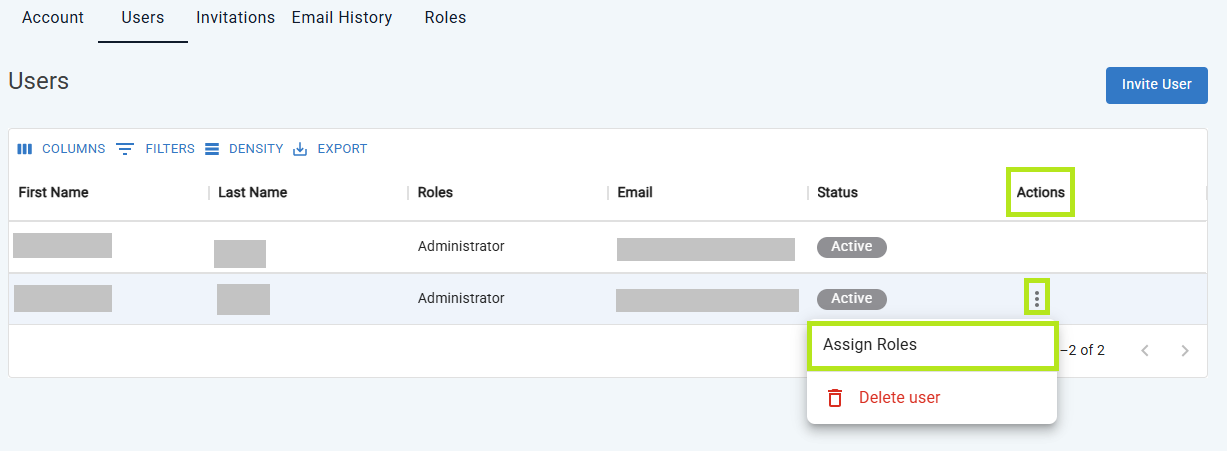Select the Users tab
The height and width of the screenshot is (451, 1227).
142,18
